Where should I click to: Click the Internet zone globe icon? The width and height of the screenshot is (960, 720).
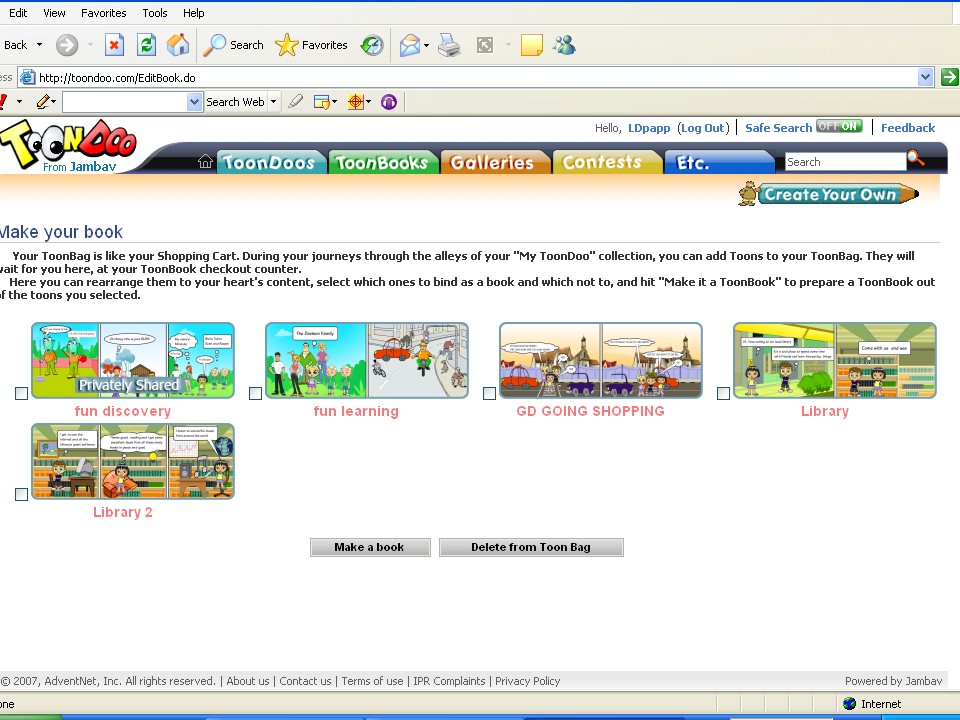[x=849, y=703]
